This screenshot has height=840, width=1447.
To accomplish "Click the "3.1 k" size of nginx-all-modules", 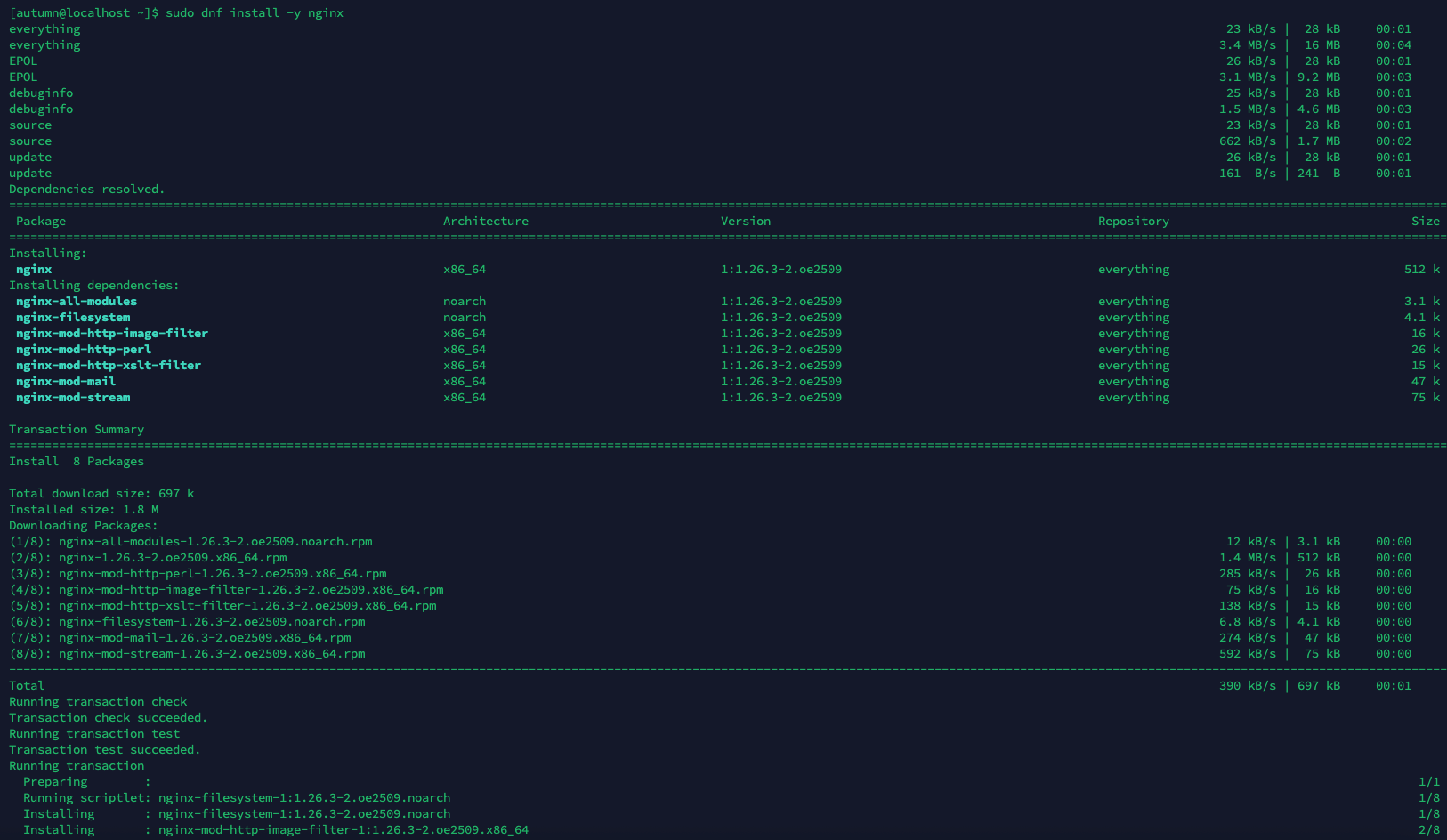I will [x=1422, y=302].
